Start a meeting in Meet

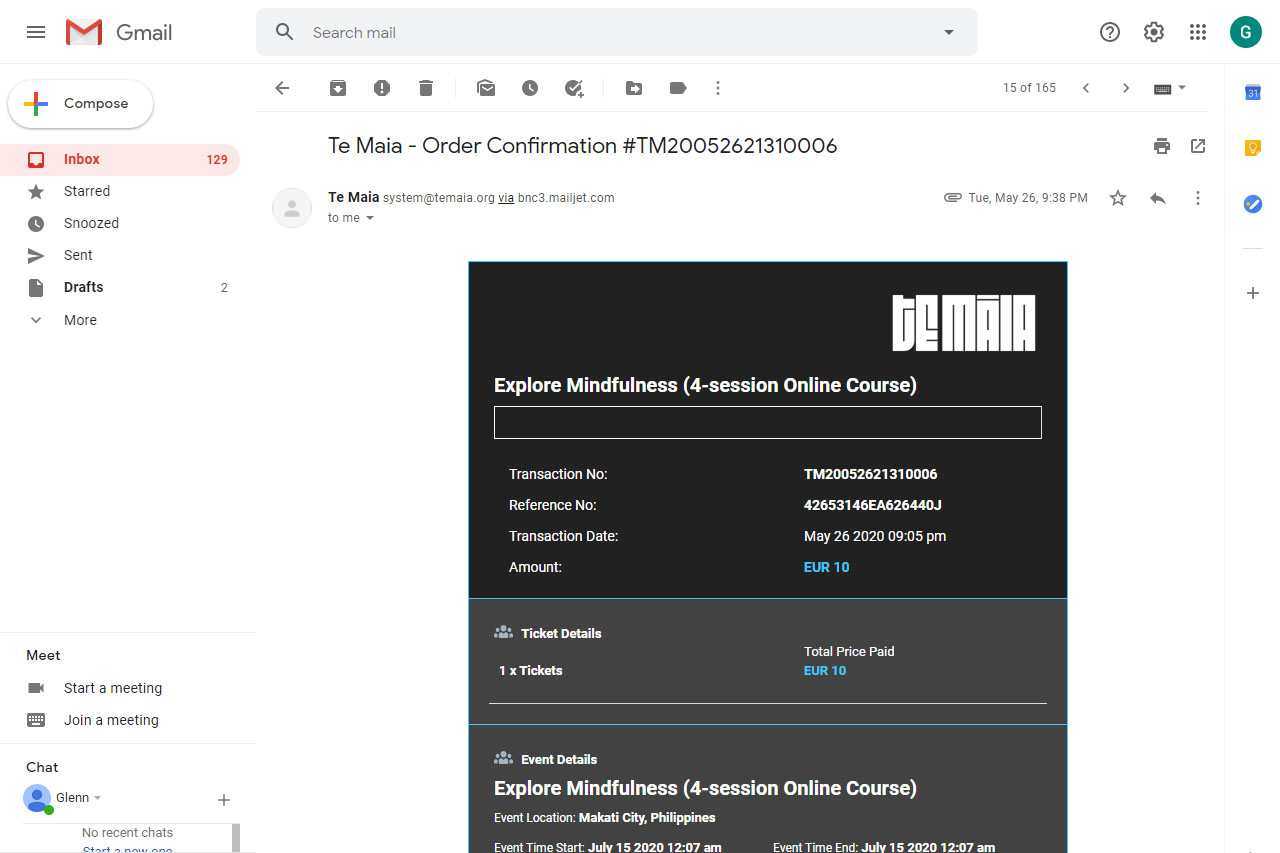pos(112,688)
